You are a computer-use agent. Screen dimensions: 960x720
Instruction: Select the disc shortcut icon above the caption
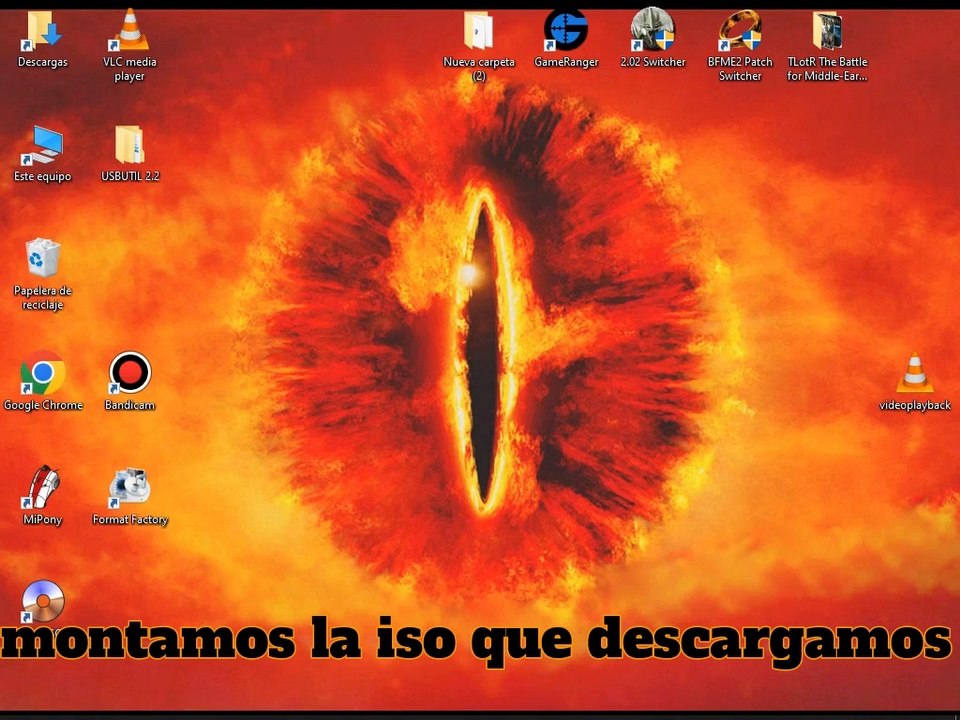click(42, 601)
